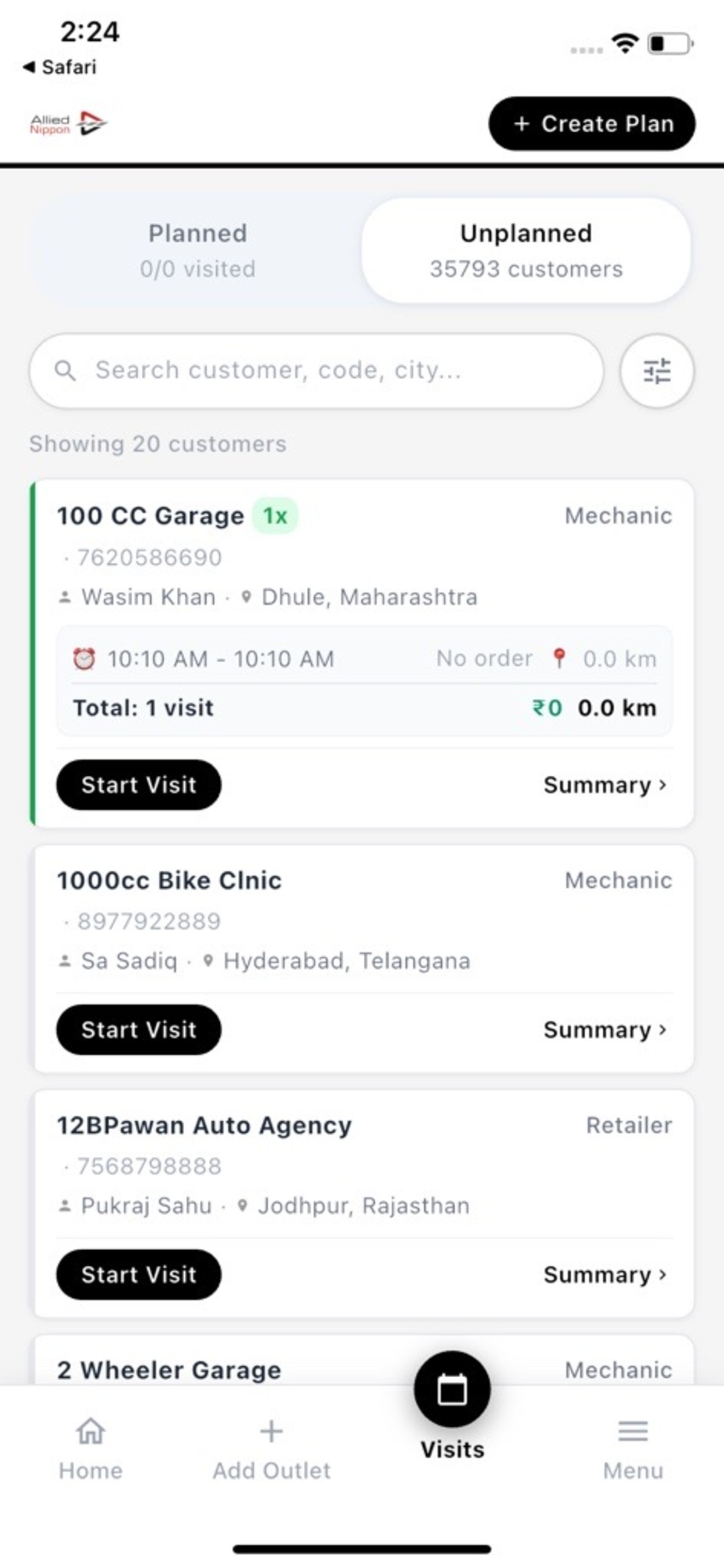Expand Summary for 1000cc Bike Clnic
724x1568 pixels.
[604, 1030]
